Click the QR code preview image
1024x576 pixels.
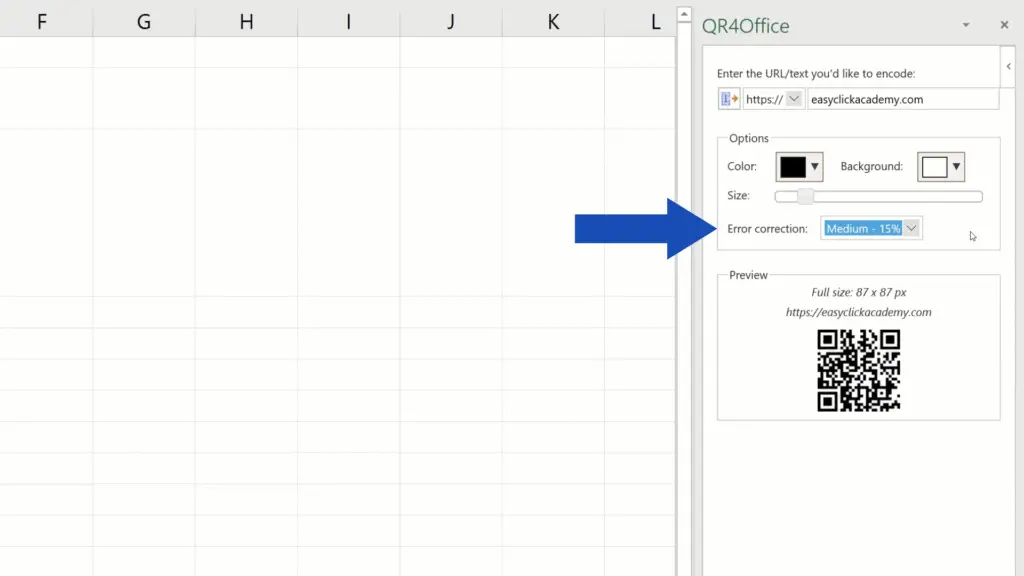[x=858, y=370]
